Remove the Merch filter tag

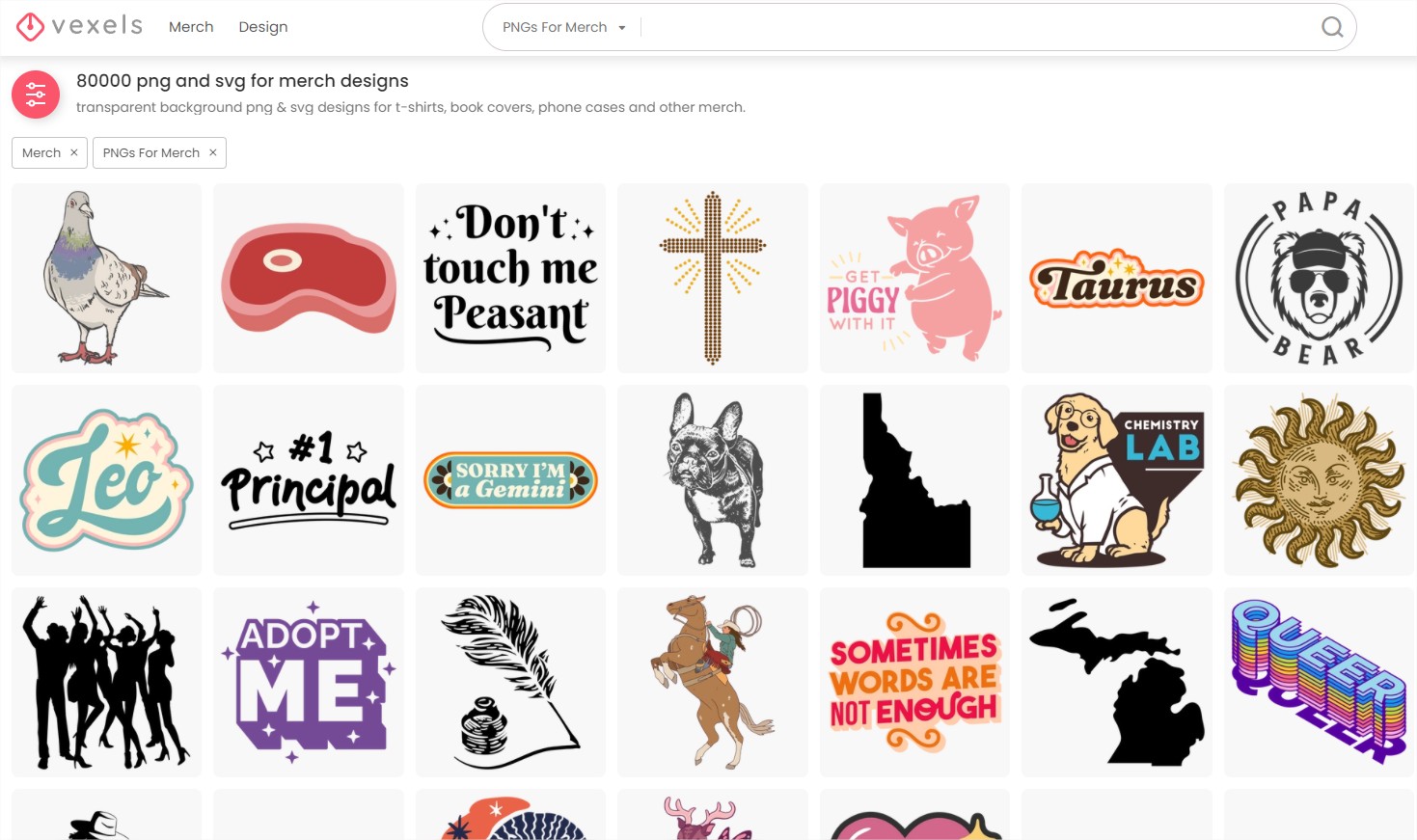click(74, 152)
